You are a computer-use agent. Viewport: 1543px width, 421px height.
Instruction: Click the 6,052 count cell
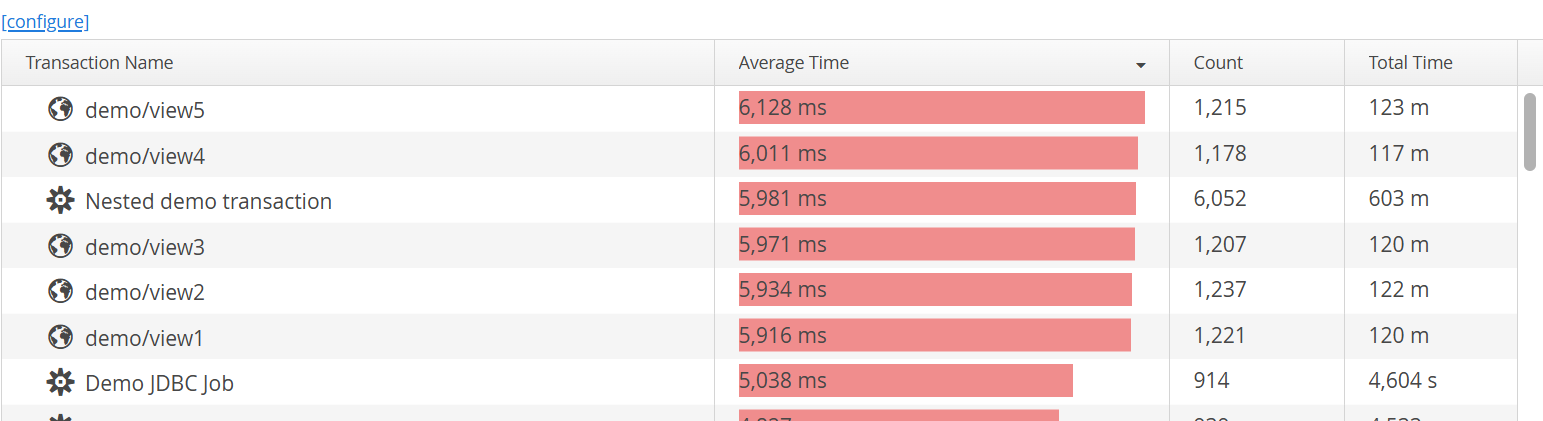coord(1220,199)
